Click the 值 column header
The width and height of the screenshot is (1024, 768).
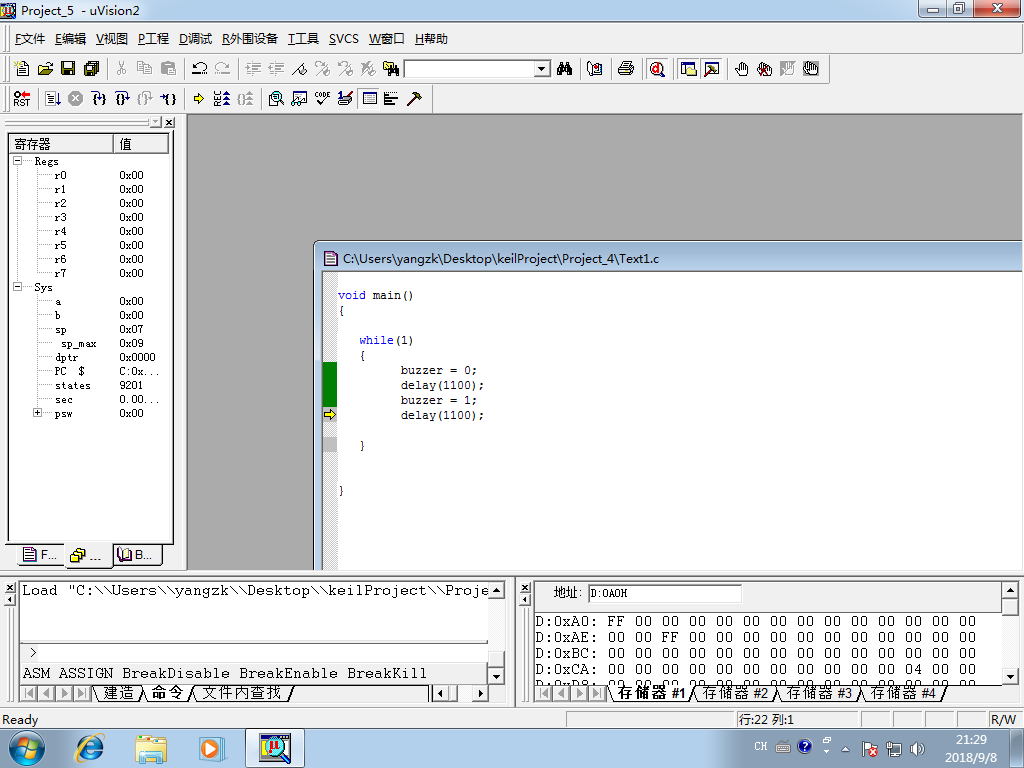[x=142, y=144]
